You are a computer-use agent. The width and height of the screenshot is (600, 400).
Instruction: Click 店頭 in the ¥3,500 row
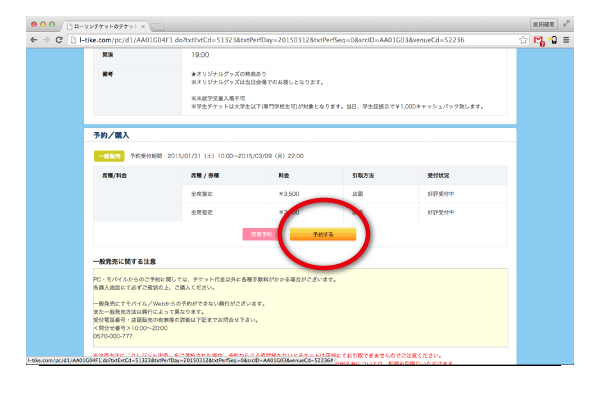(x=357, y=194)
